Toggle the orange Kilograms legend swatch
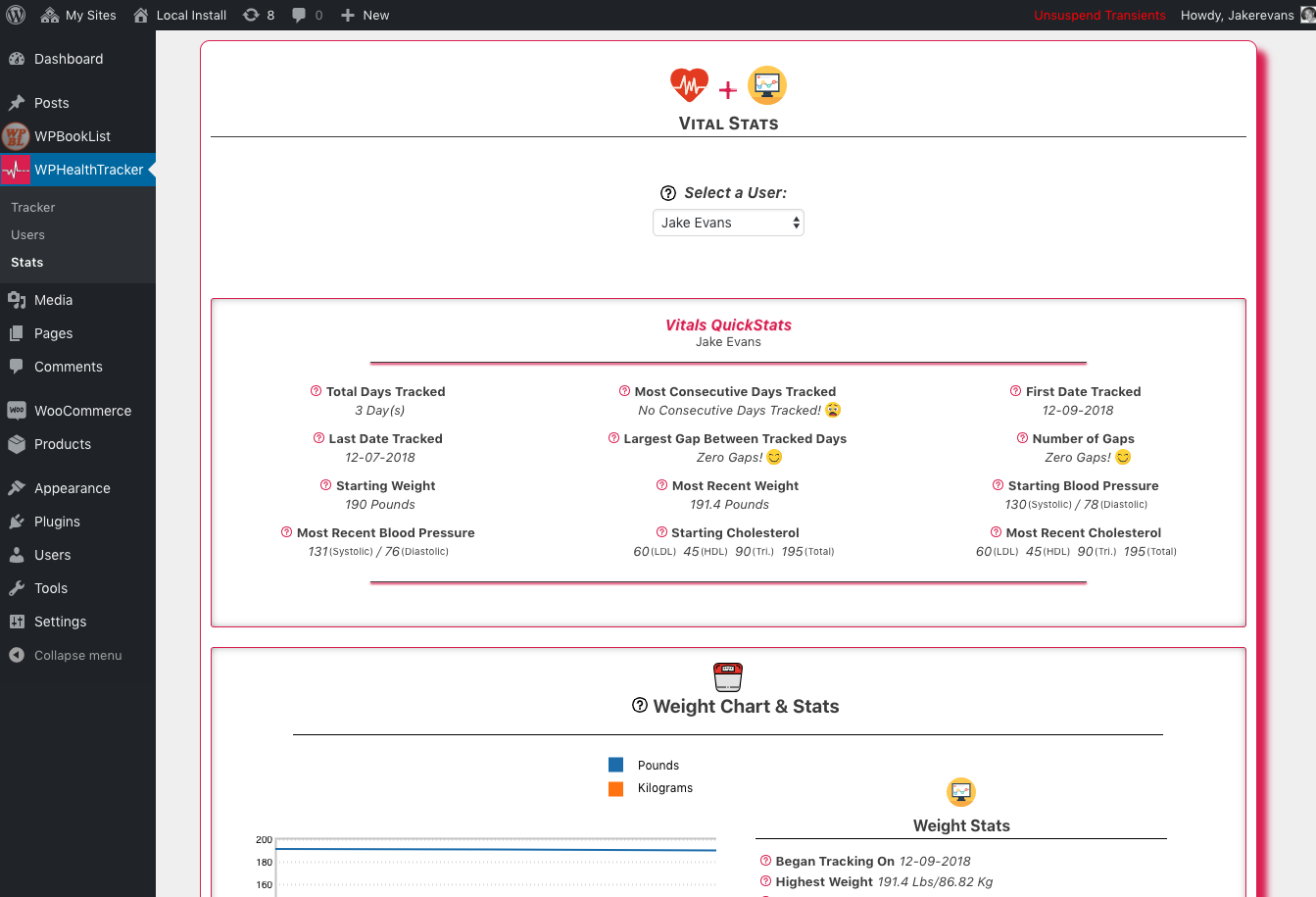This screenshot has width=1316, height=897. point(615,788)
